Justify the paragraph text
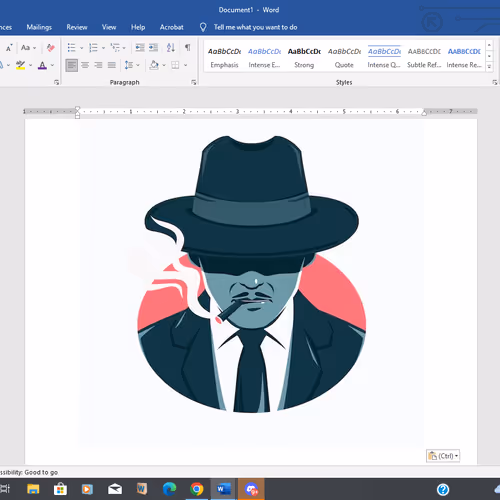 pos(112,65)
